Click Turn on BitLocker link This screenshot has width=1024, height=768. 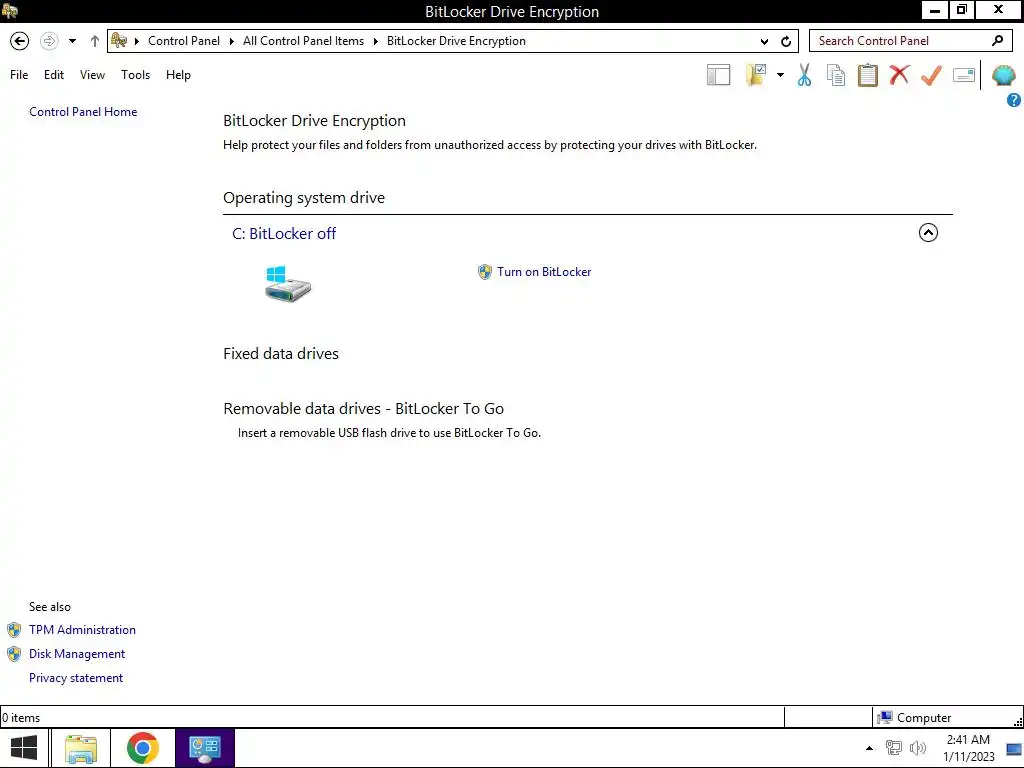(544, 272)
